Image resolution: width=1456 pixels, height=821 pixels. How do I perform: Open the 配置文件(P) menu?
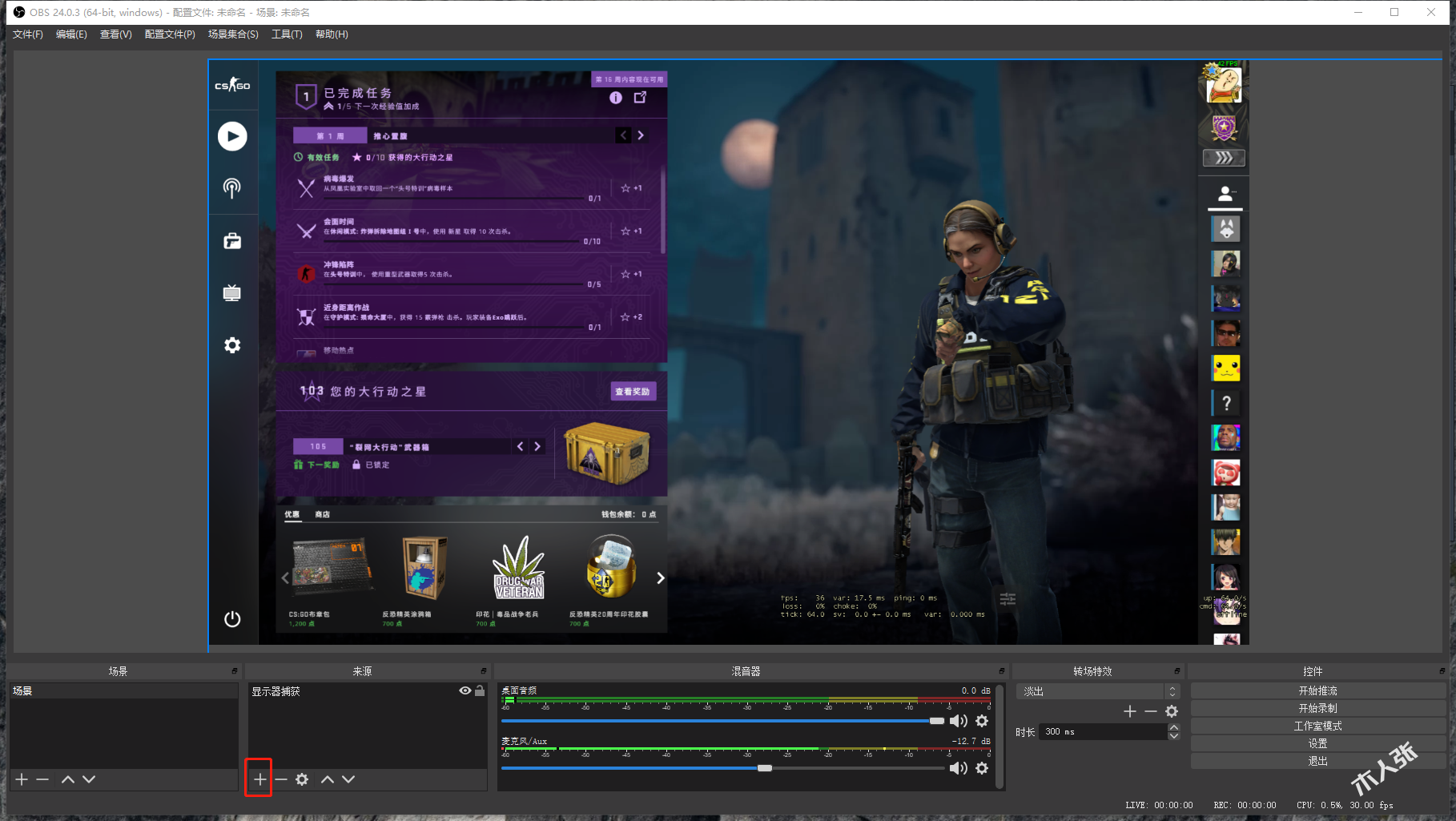170,34
